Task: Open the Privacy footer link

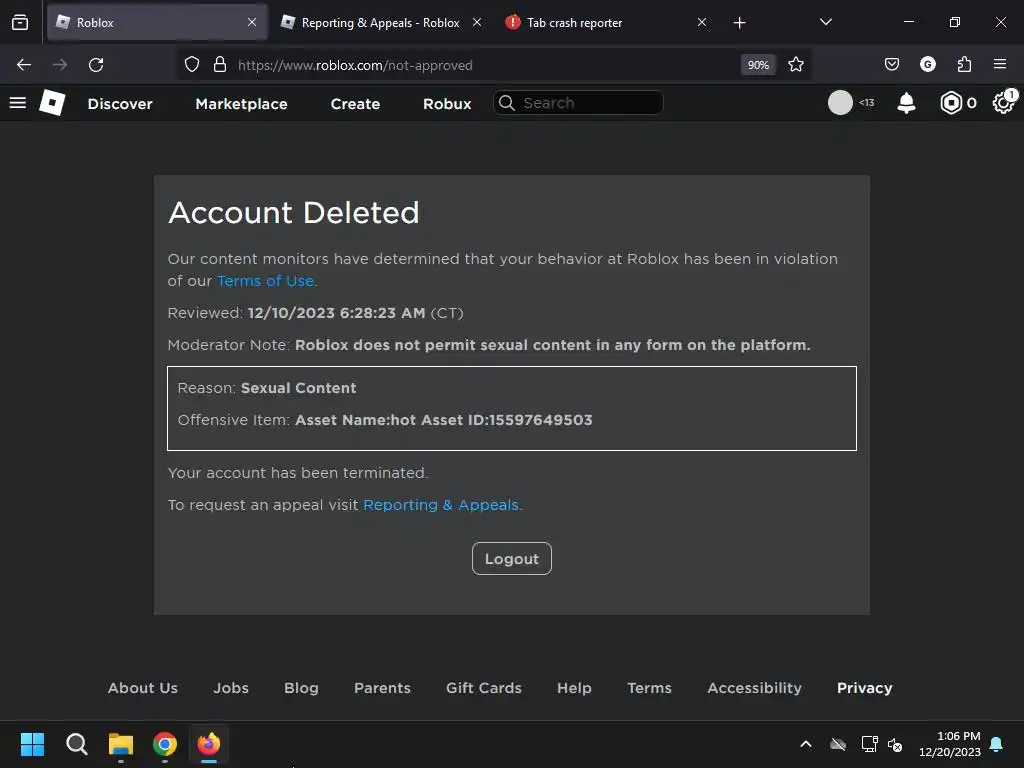Action: coord(864,688)
